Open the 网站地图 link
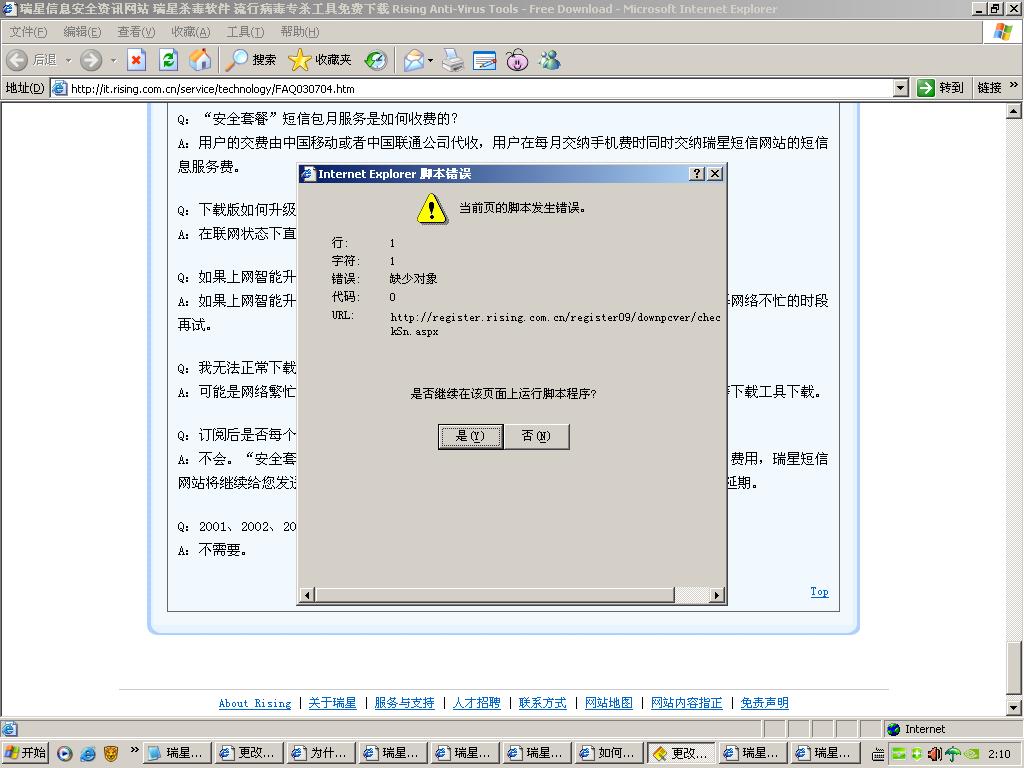1024x768 pixels. [609, 703]
